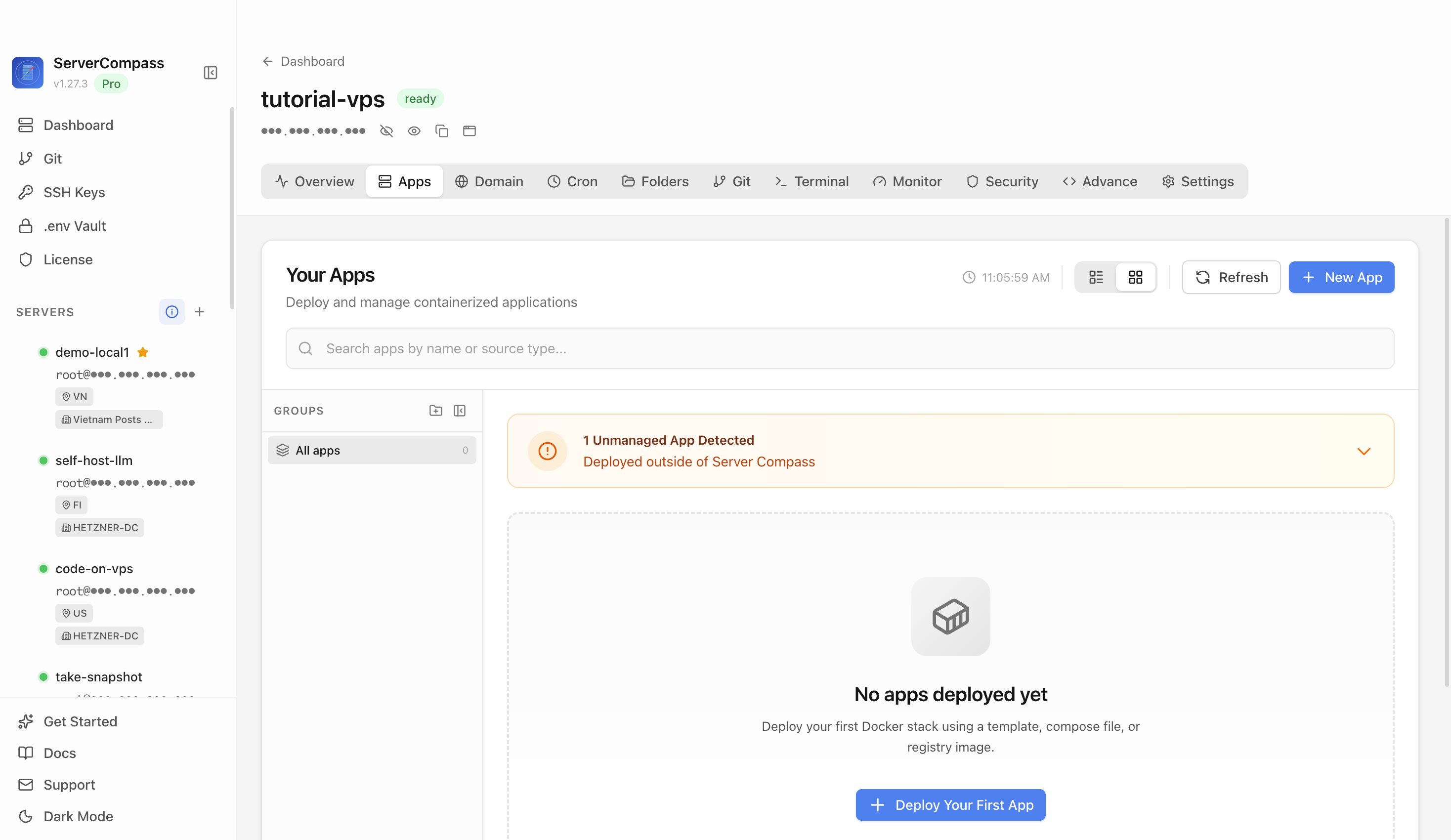
Task: Open the Cron tab
Action: tap(572, 181)
